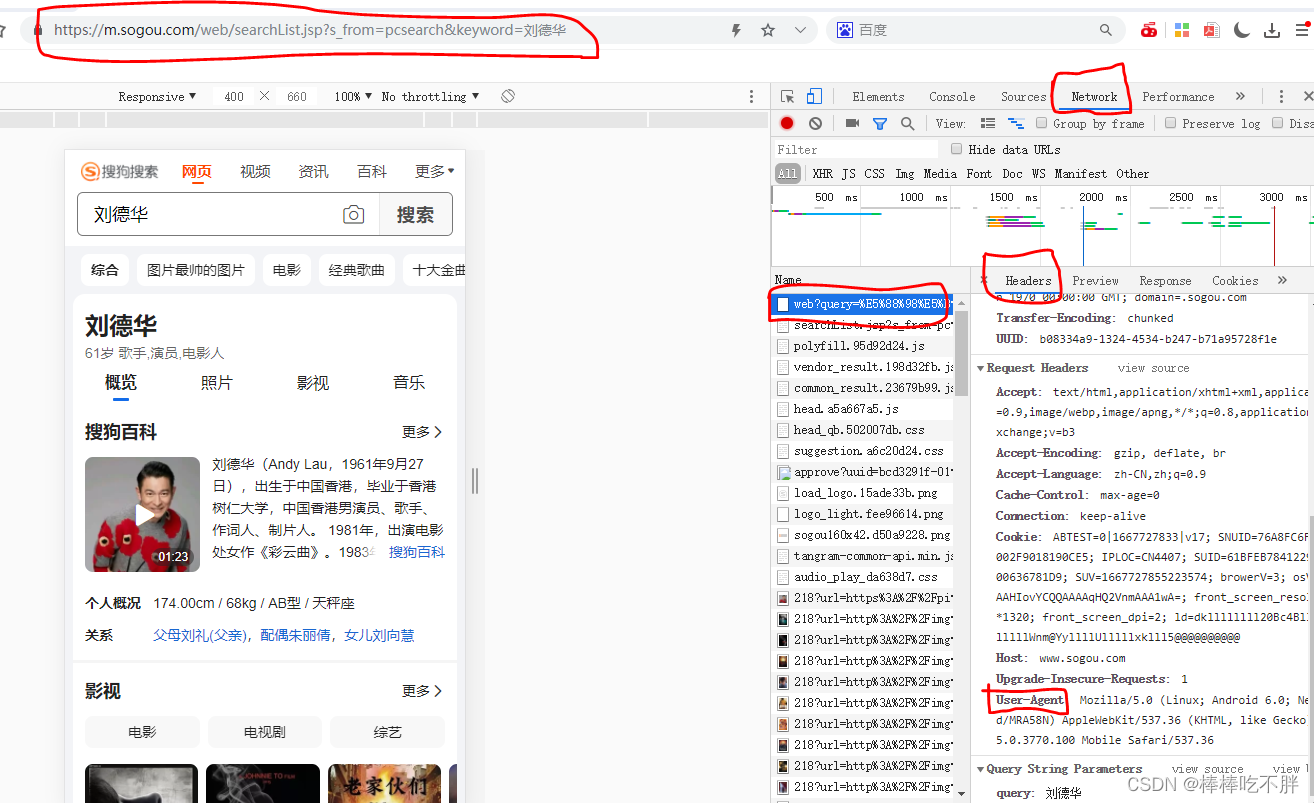Viewport: 1314px width, 803px height.
Task: Open the colorful grid apps extension
Action: [x=1182, y=31]
